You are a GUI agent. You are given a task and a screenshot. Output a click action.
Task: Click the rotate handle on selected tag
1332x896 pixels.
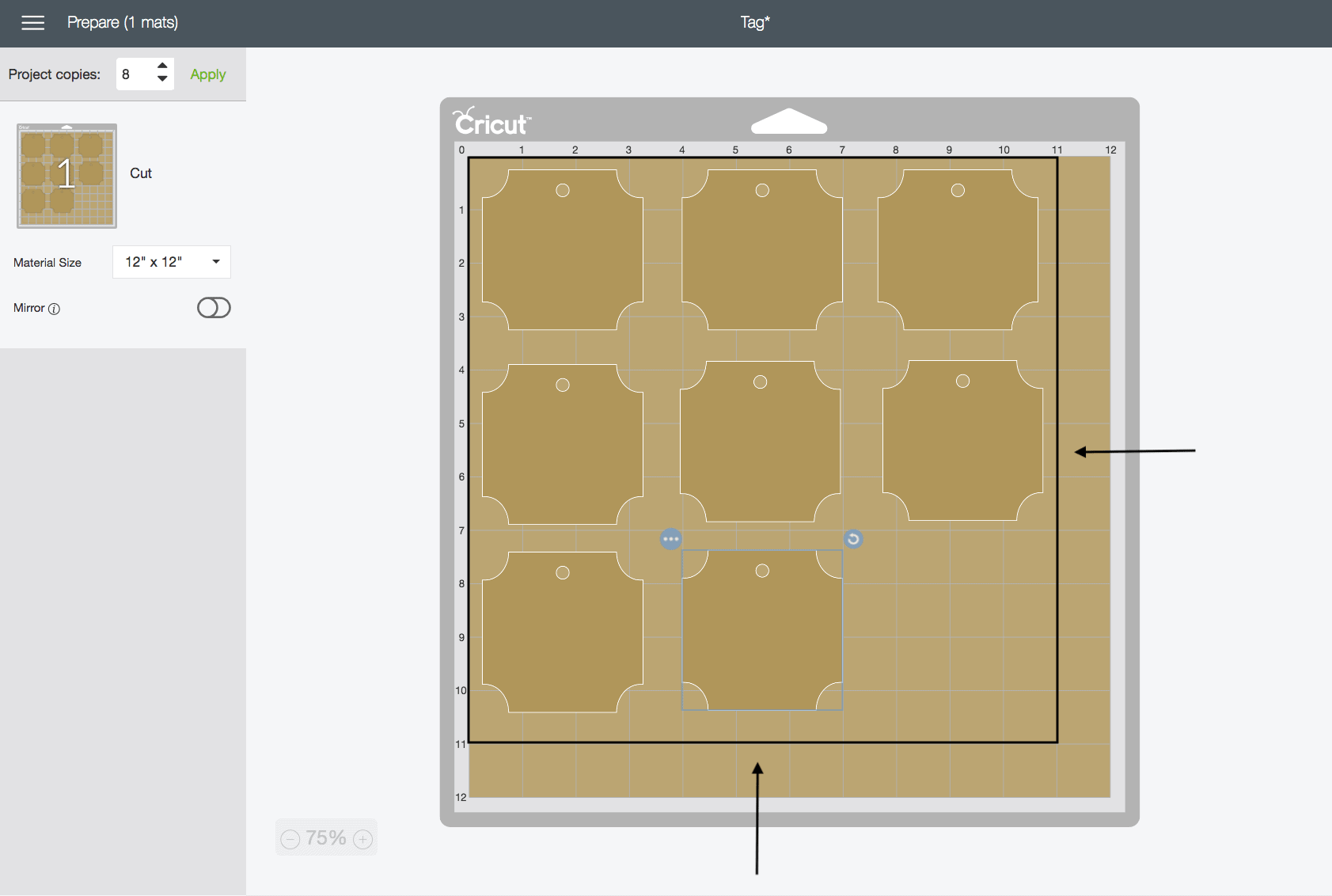tap(853, 539)
